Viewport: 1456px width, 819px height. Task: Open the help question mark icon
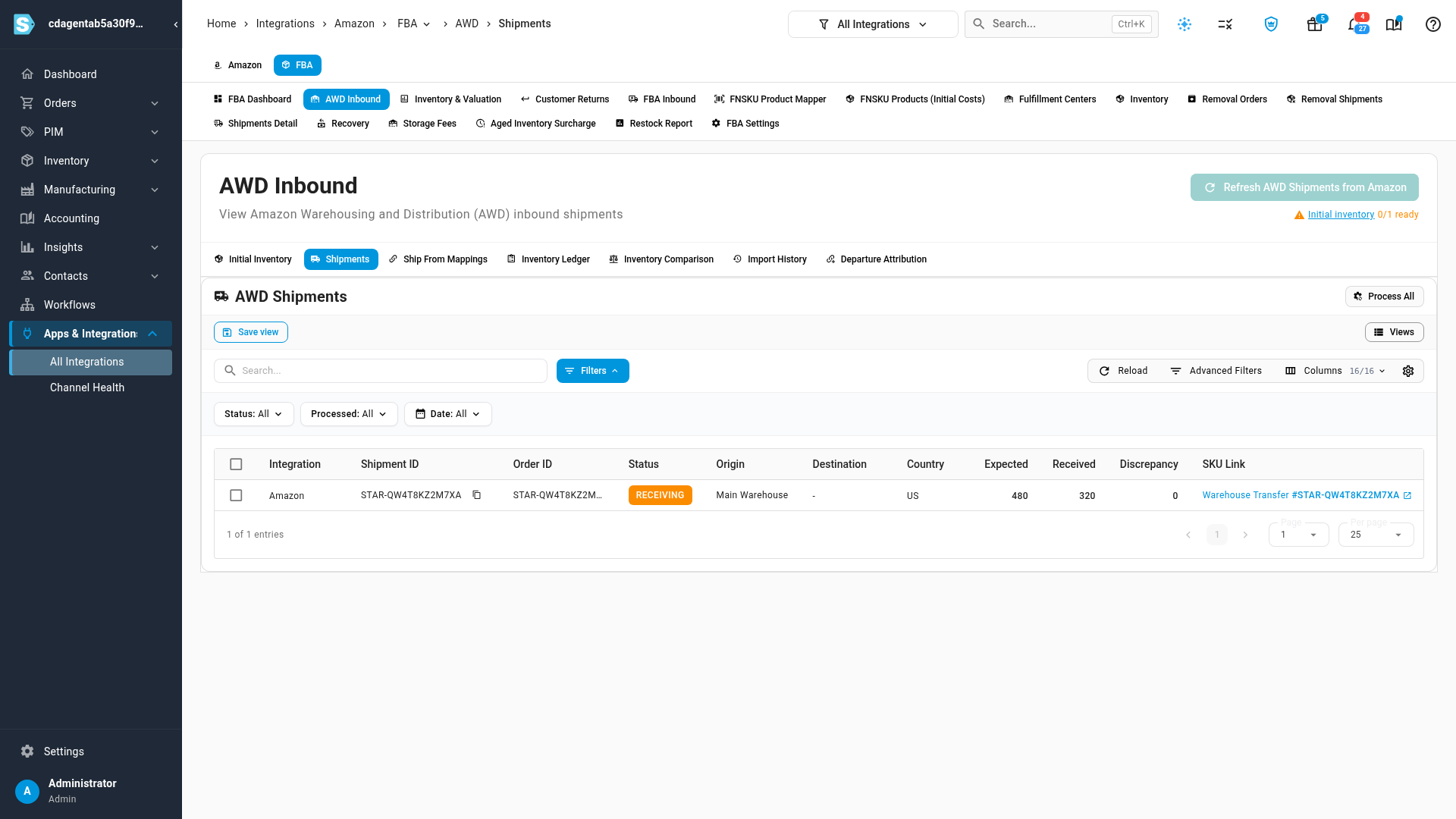1432,24
